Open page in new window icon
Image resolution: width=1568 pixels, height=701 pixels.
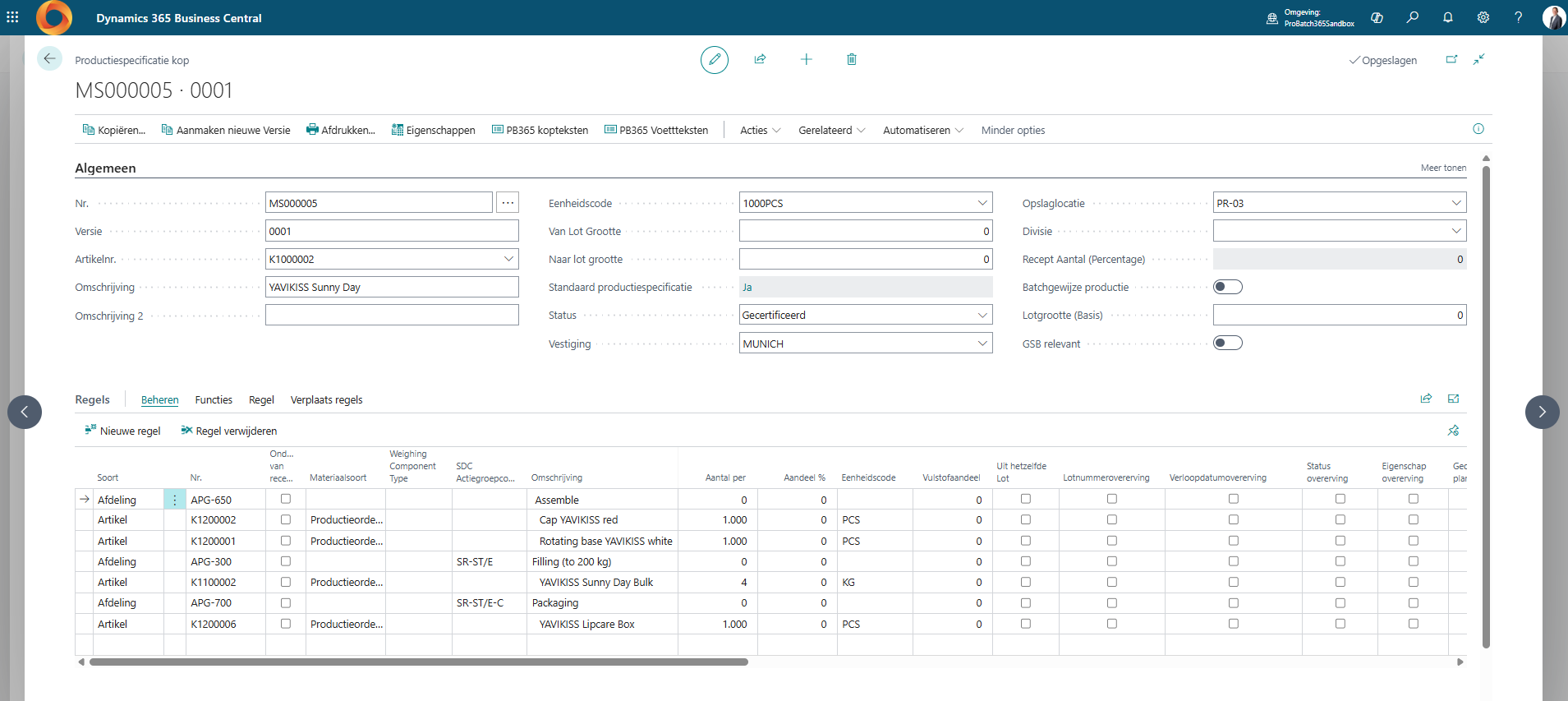point(1451,59)
